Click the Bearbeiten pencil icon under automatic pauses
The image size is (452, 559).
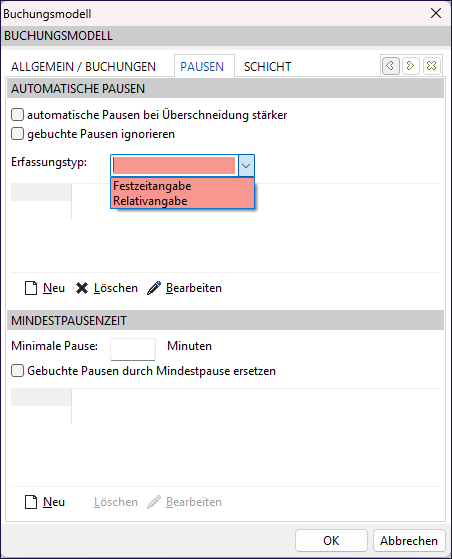154,288
